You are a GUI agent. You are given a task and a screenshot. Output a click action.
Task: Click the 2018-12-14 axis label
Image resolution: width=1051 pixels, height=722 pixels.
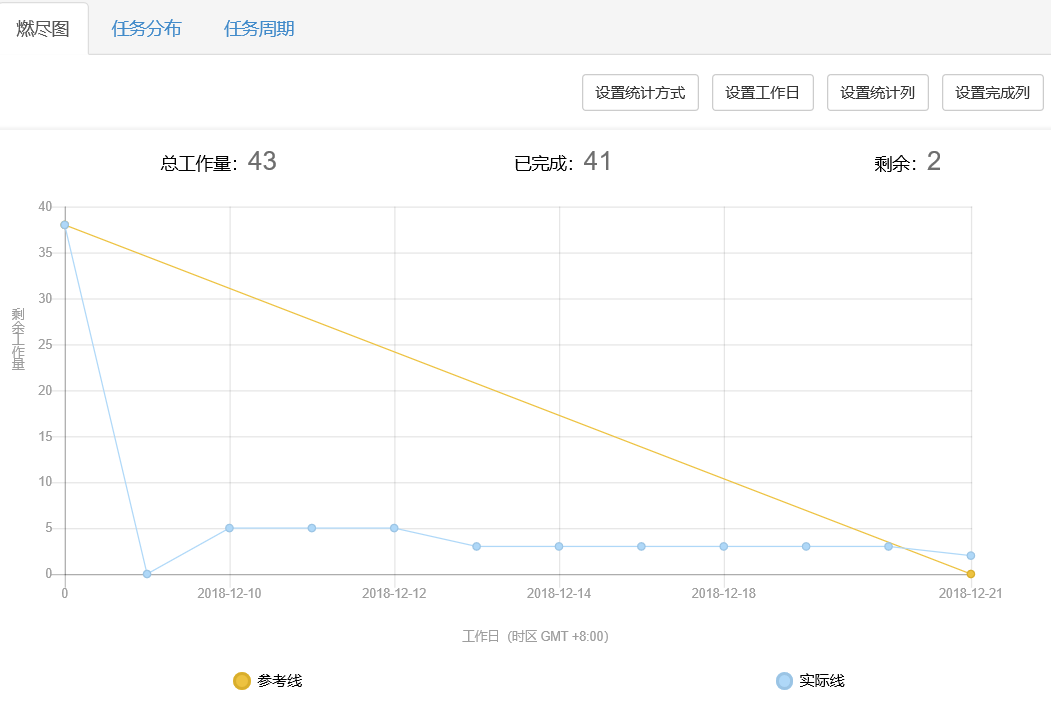[559, 594]
